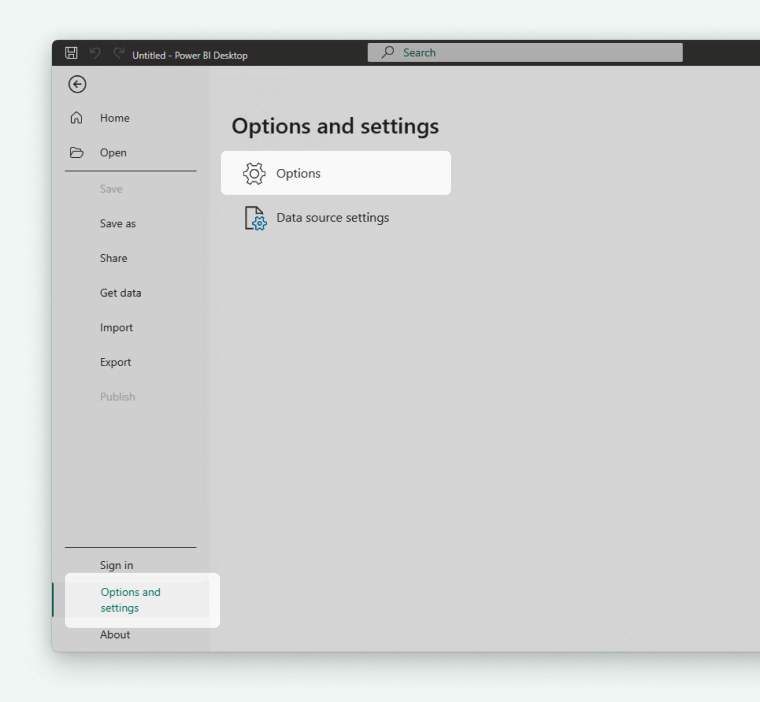Click the Data source settings icon
The height and width of the screenshot is (702, 760).
click(255, 219)
